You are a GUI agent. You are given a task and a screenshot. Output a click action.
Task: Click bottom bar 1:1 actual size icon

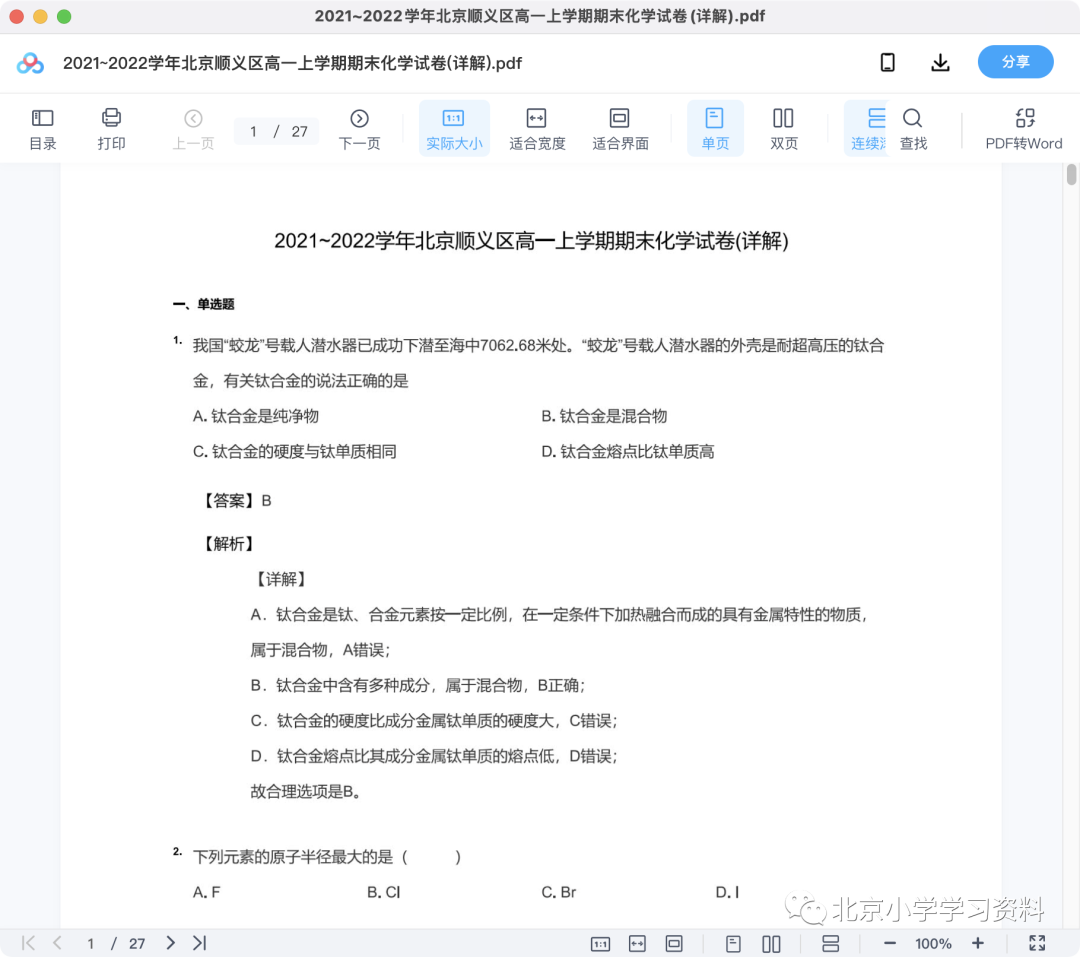tap(600, 944)
